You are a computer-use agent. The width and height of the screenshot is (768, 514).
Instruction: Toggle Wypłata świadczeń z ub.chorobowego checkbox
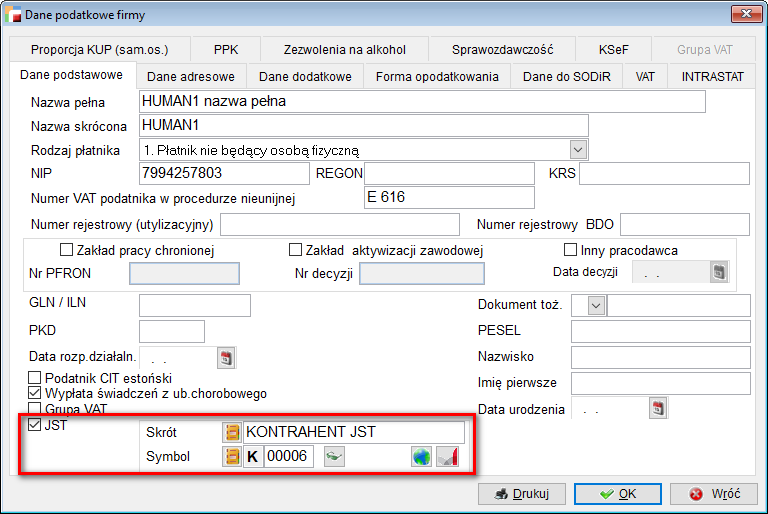click(x=35, y=394)
